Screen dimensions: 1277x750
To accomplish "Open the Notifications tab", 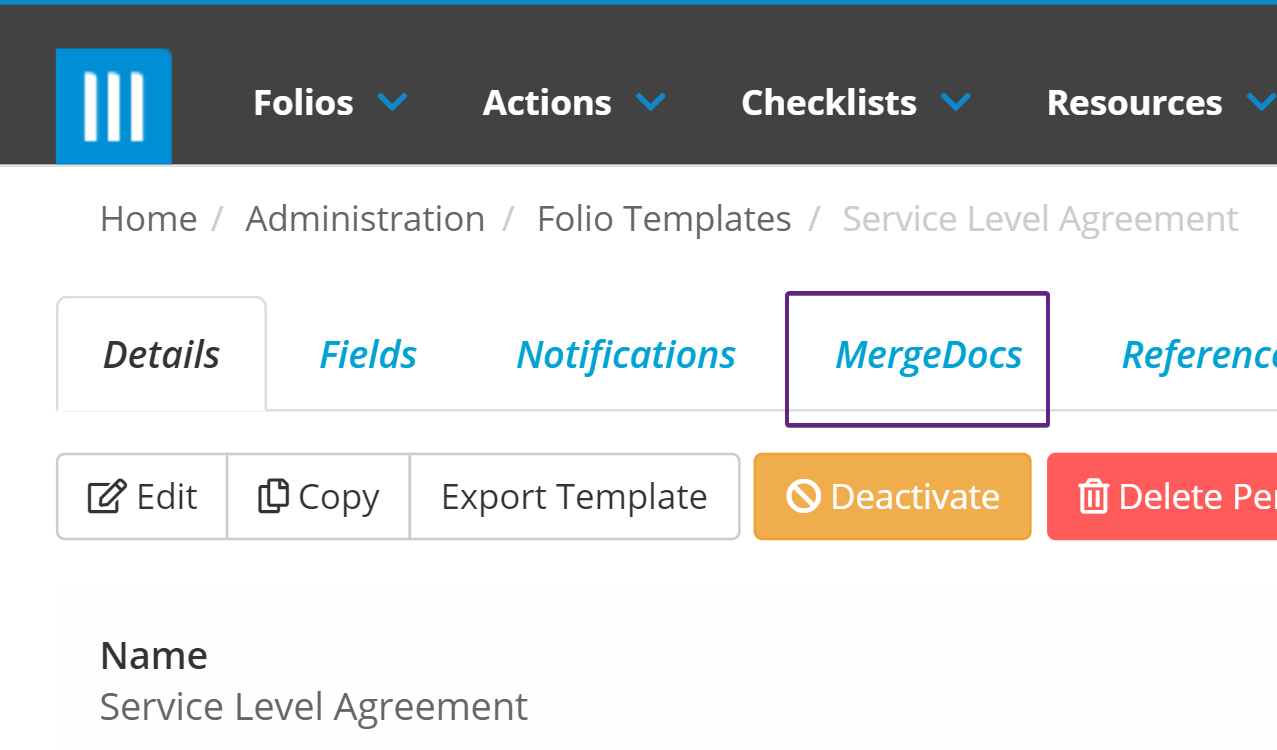I will coord(626,355).
